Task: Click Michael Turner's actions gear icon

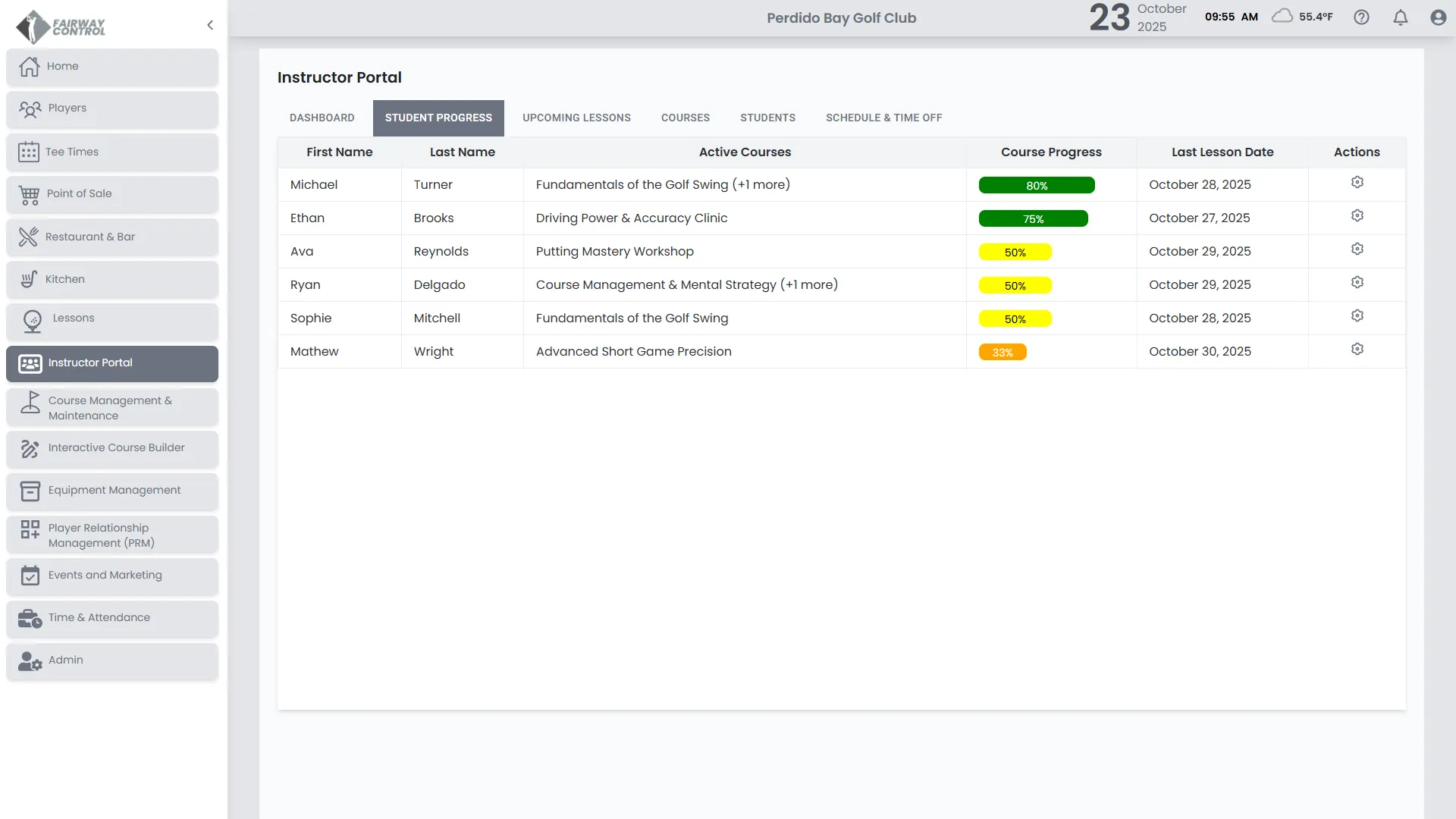Action: 1357,183
